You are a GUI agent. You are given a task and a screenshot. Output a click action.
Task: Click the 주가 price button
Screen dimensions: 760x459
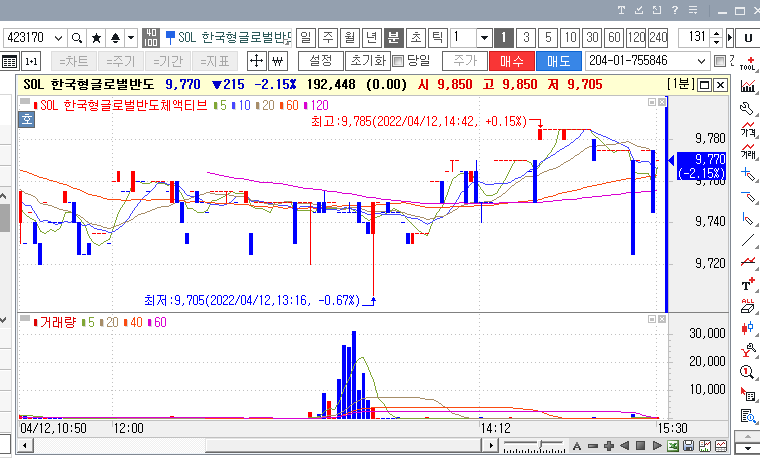[465, 61]
